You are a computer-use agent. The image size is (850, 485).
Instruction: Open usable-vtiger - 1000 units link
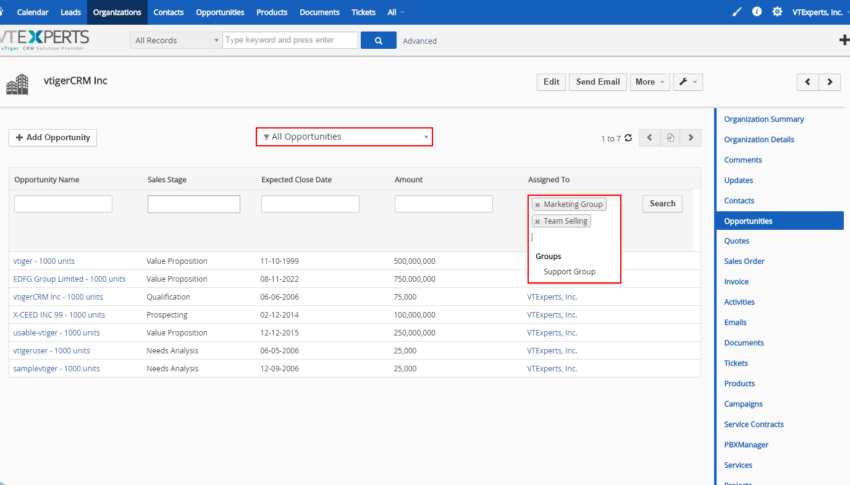click(56, 333)
